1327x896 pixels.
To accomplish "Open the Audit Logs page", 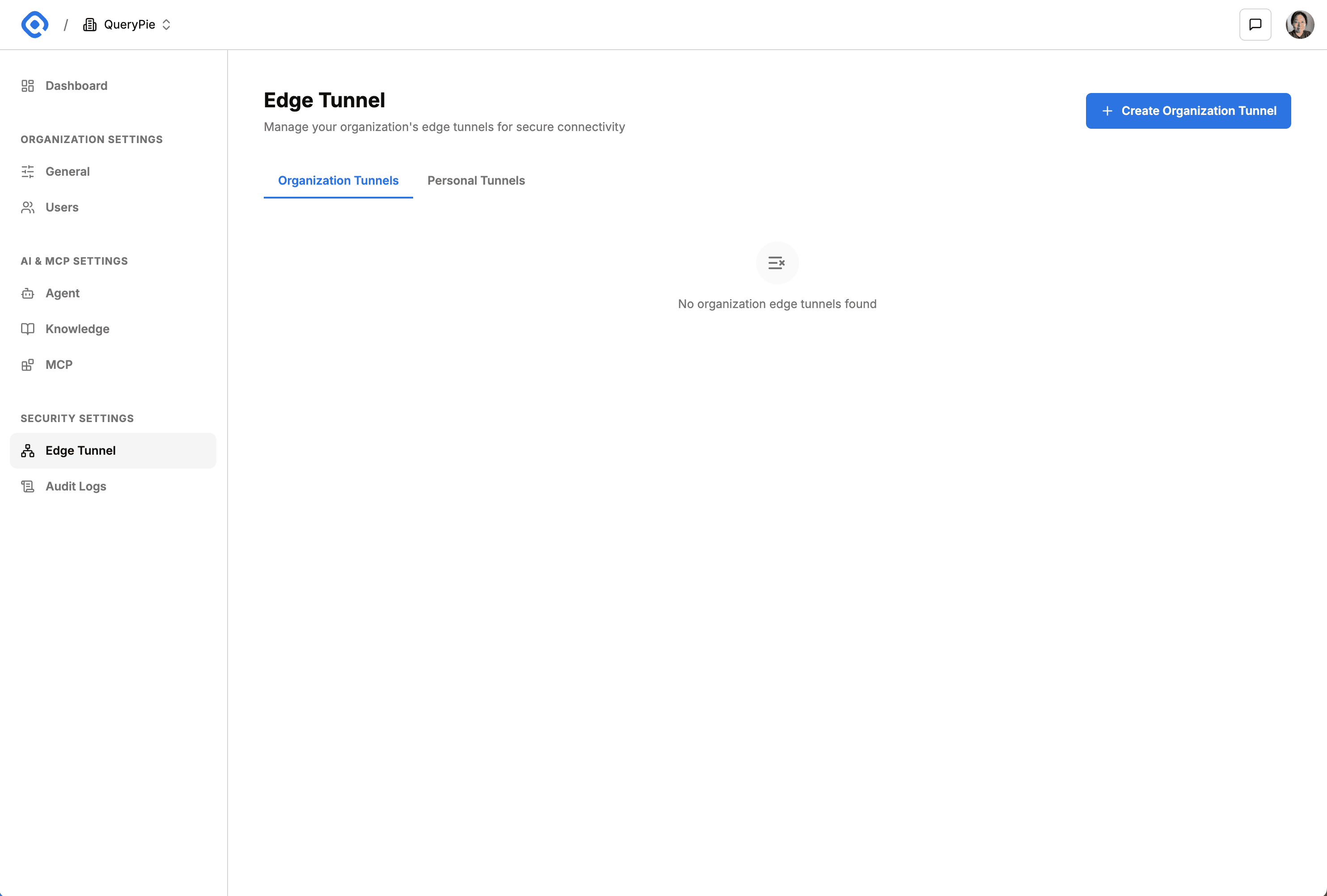I will (76, 486).
